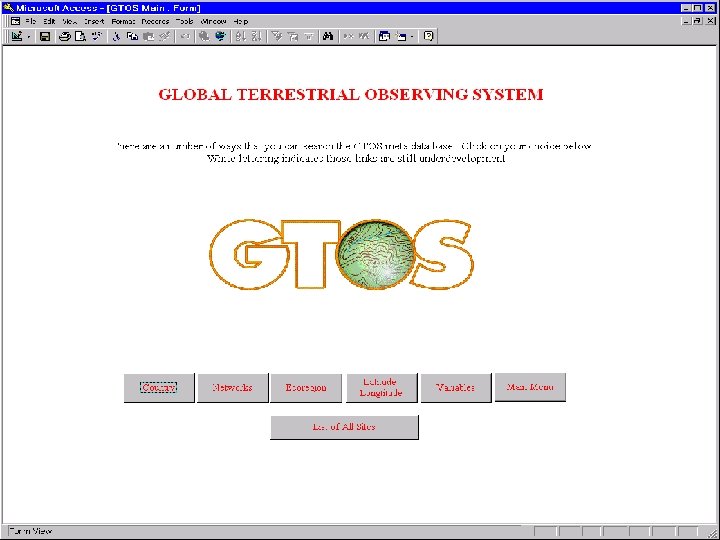Show the Database Window via toolbar icon
The height and width of the screenshot is (540, 720).
(384, 36)
